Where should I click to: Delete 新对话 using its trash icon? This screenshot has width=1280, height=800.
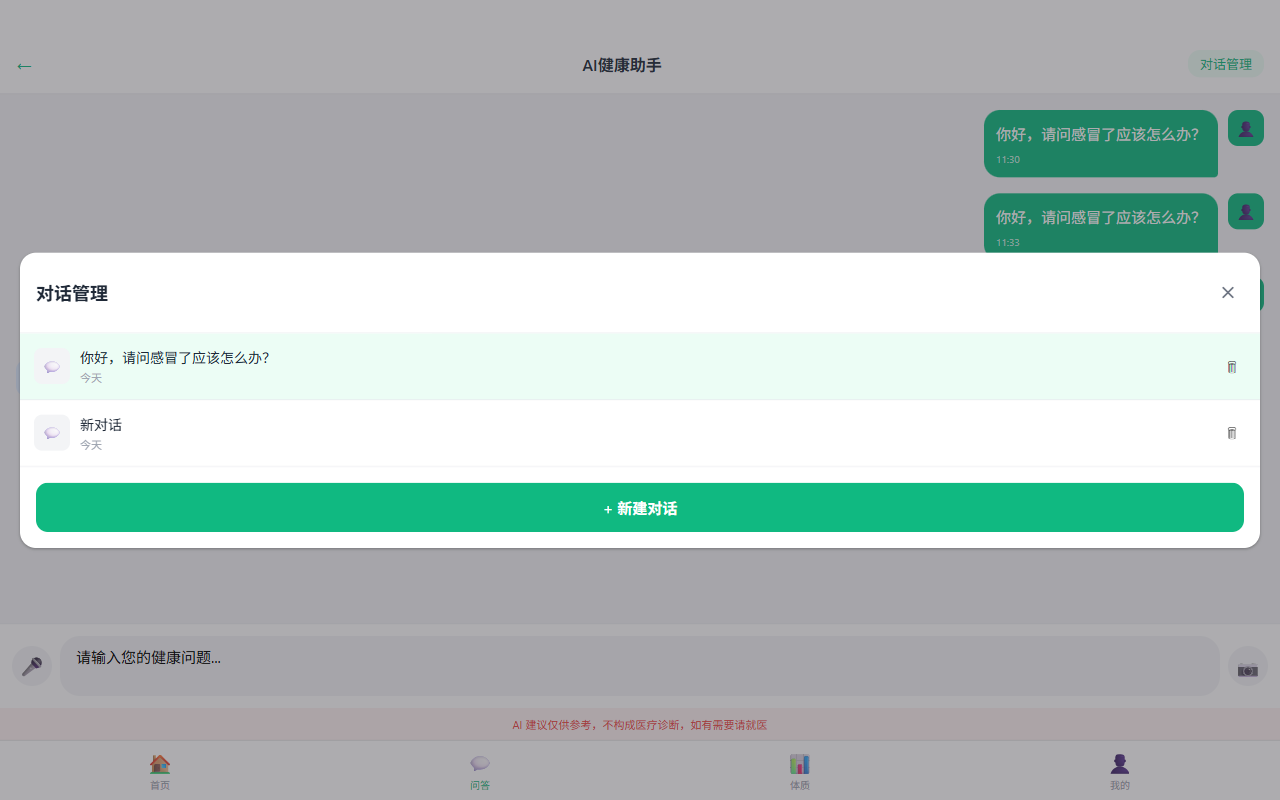[1231, 433]
